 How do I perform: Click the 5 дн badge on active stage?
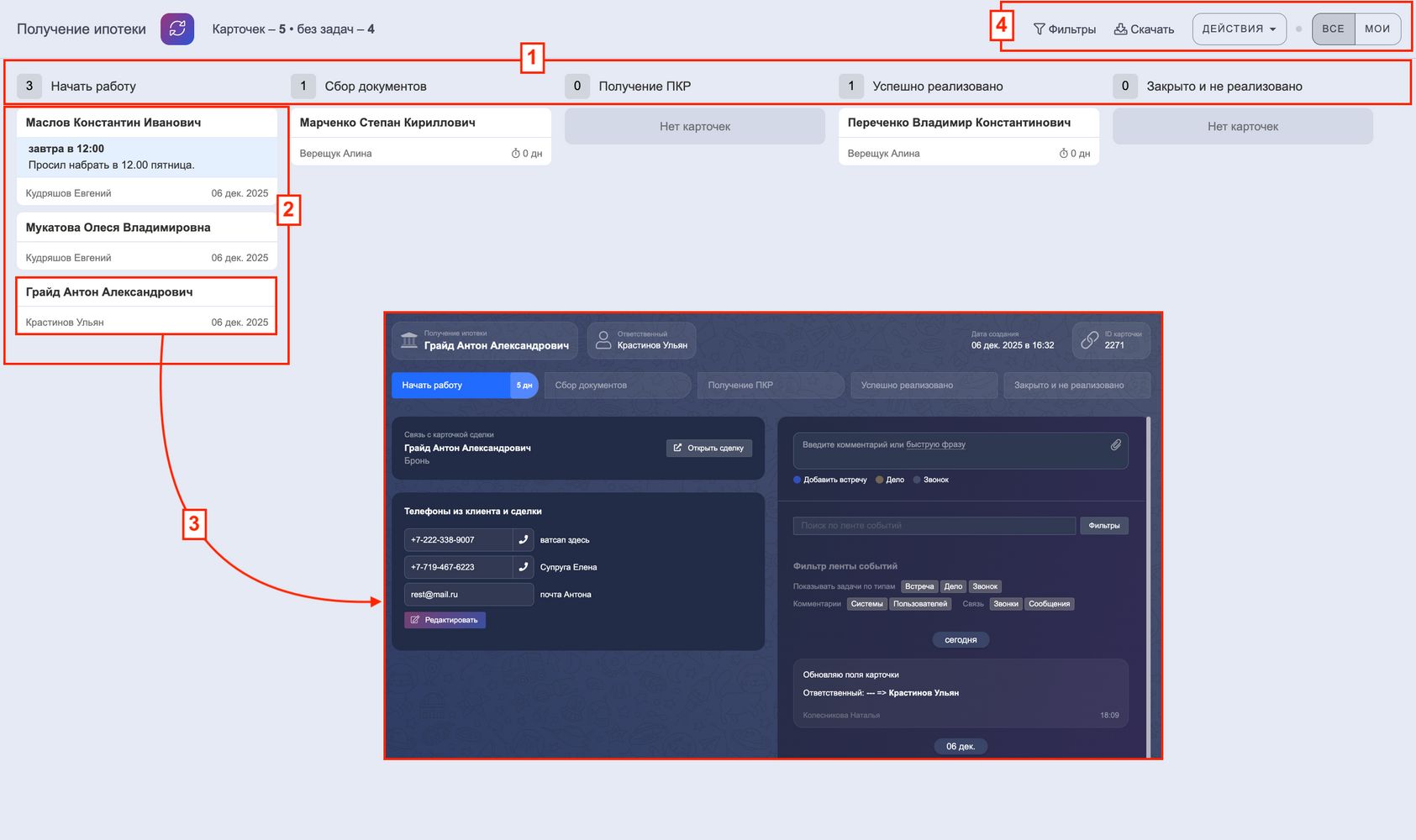click(524, 386)
